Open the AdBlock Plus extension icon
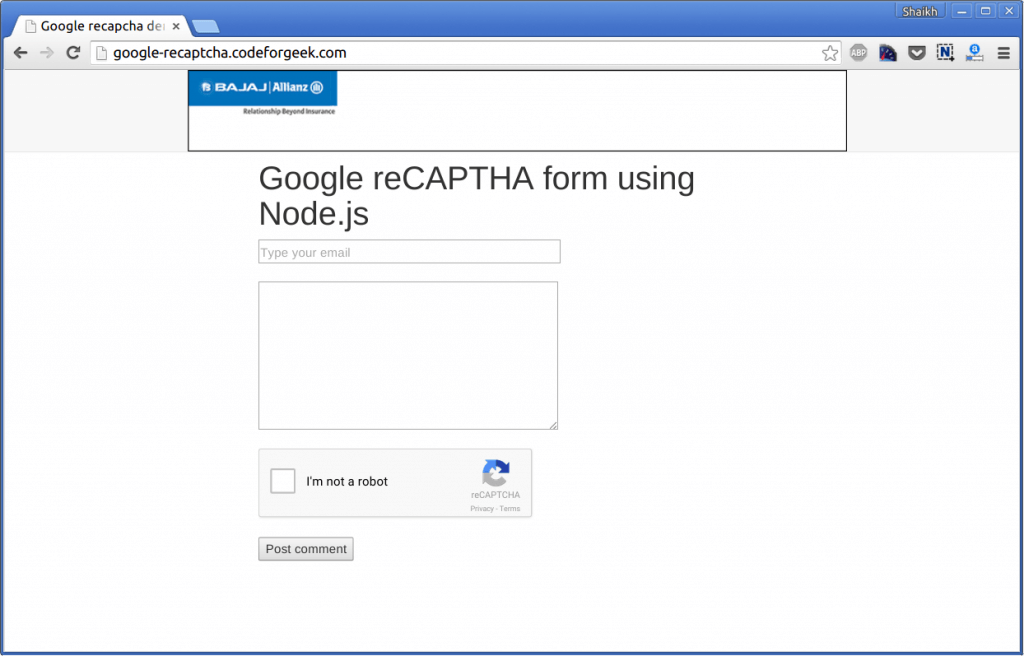 tap(858, 52)
